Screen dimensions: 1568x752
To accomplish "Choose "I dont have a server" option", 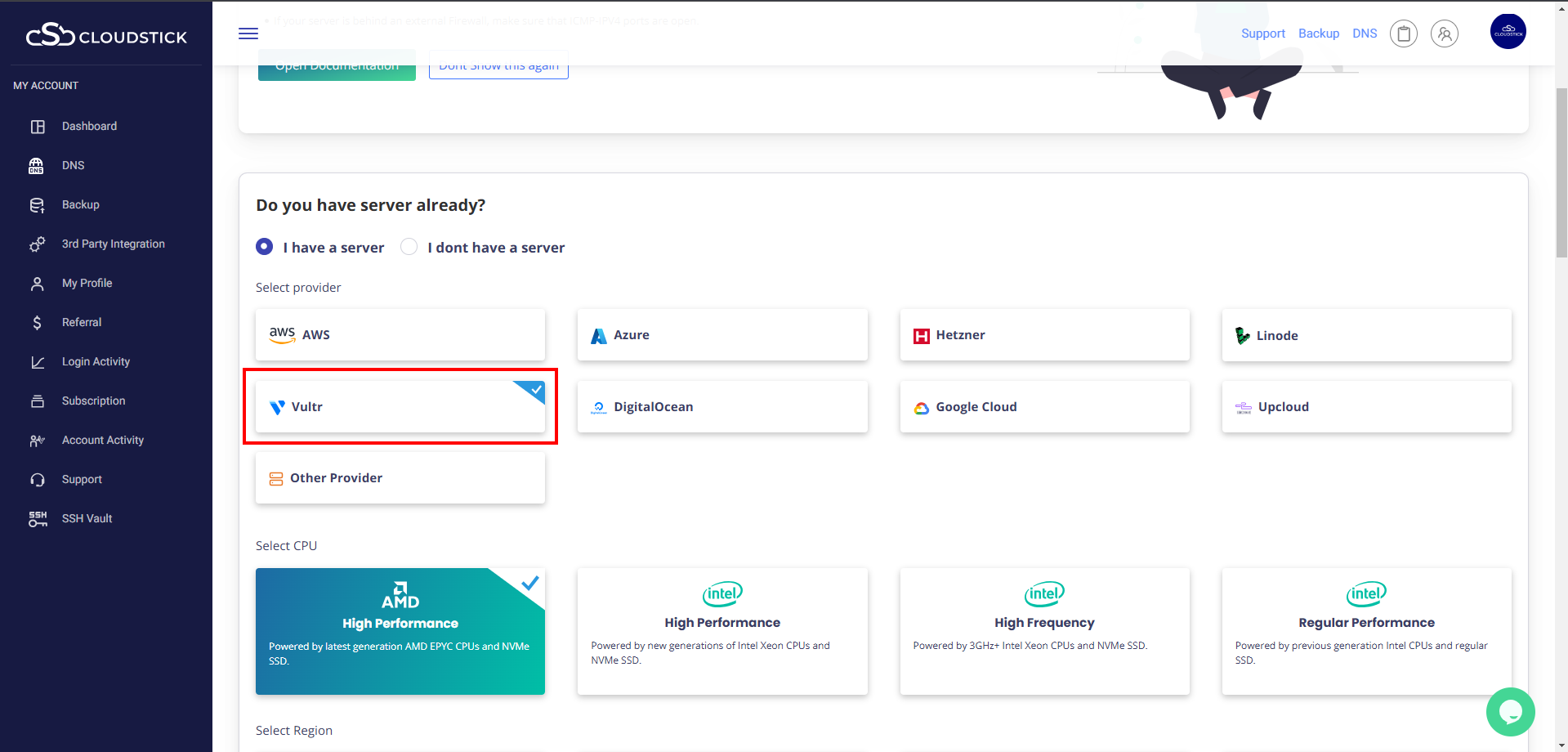I will pos(409,247).
